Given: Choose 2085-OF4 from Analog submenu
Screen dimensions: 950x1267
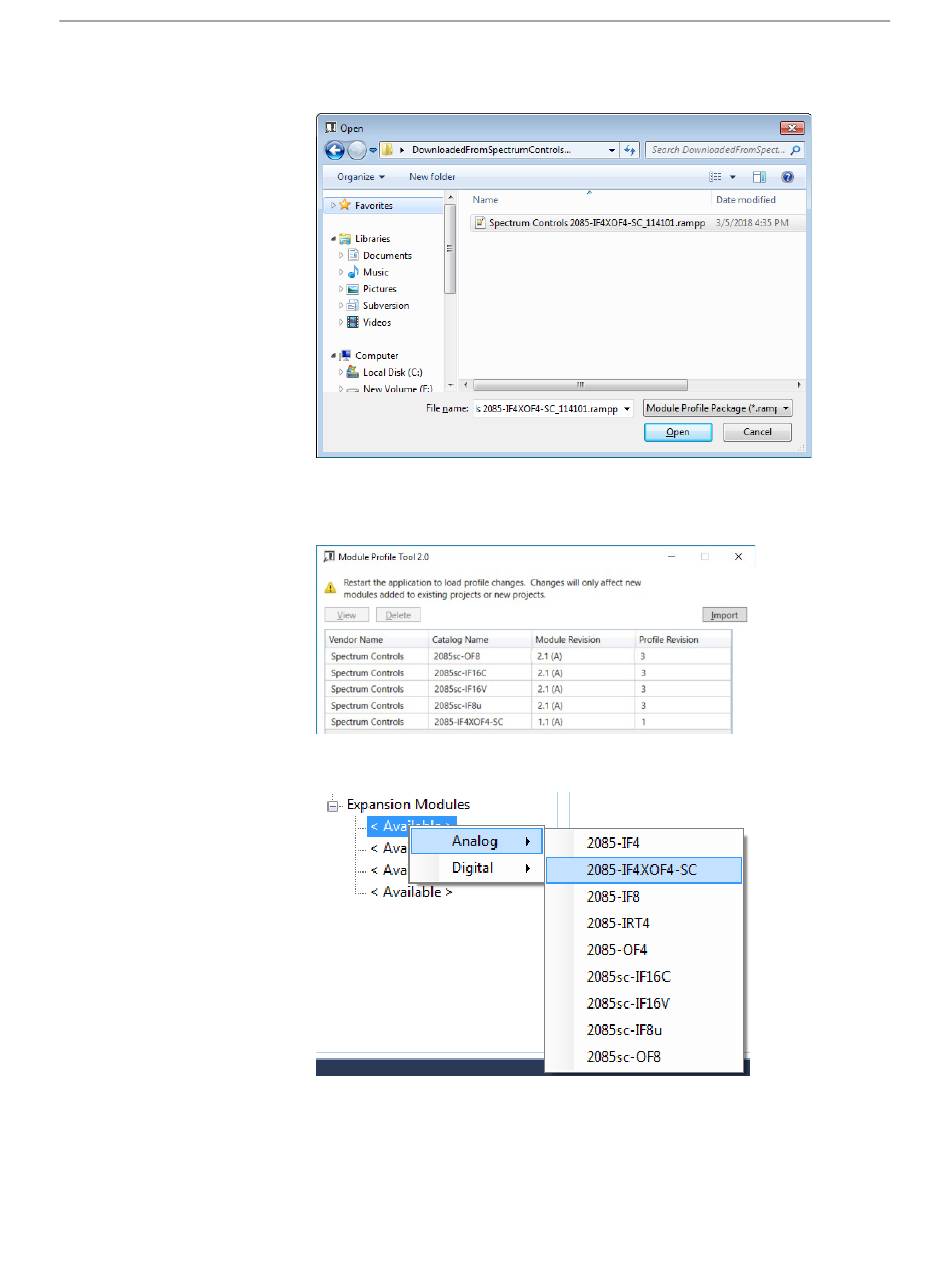Looking at the screenshot, I should click(644, 949).
